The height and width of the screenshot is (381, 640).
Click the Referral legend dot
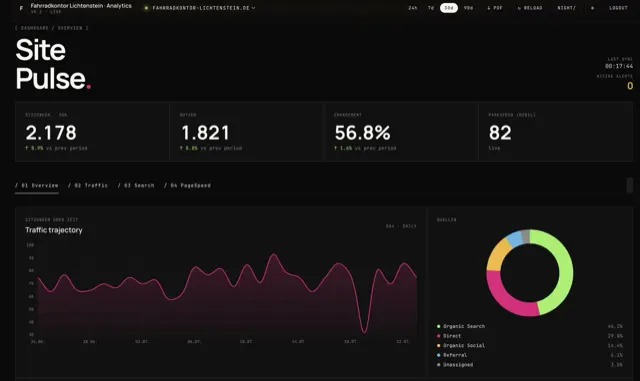439,355
